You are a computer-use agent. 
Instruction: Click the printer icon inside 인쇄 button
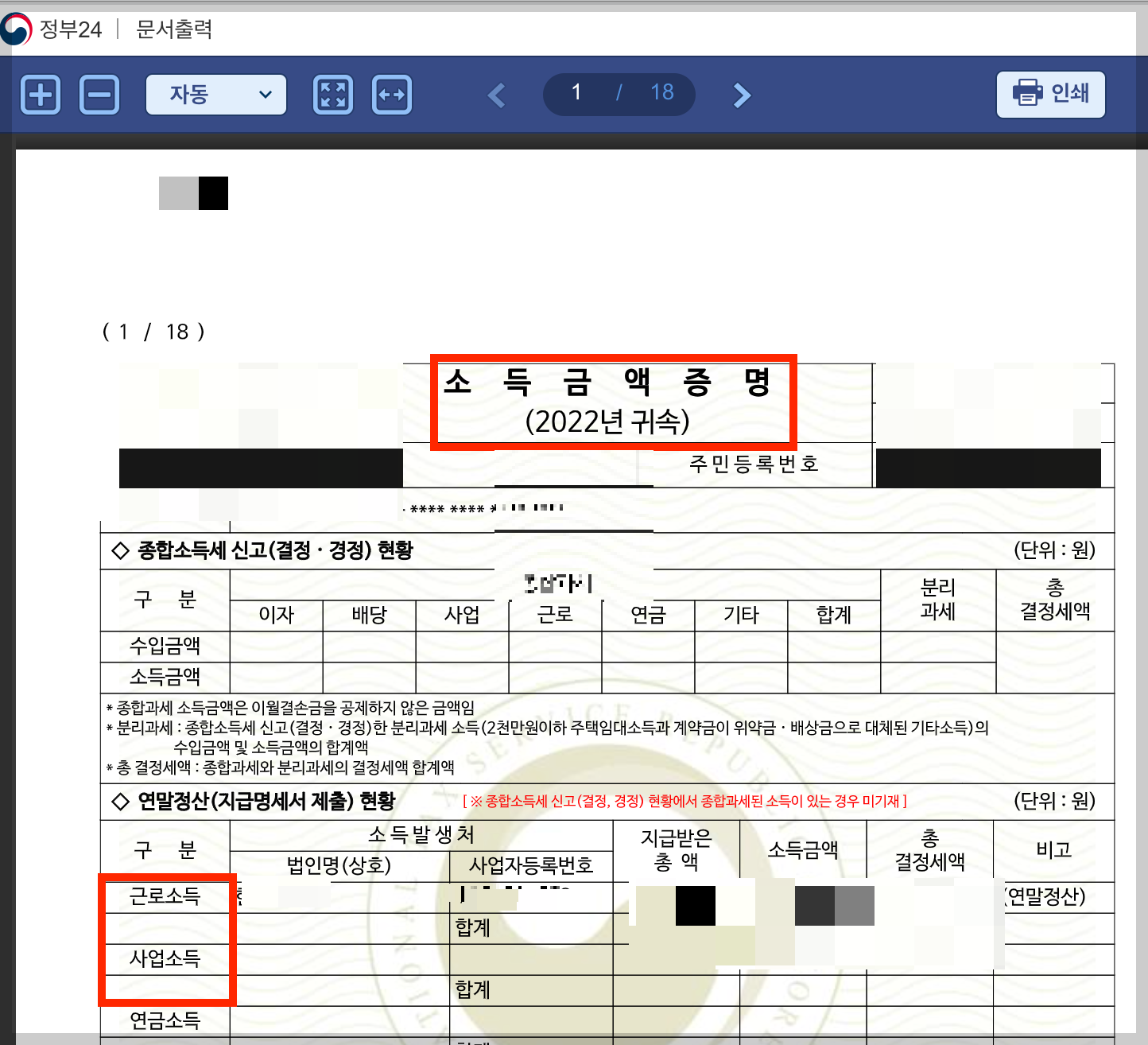(1030, 93)
